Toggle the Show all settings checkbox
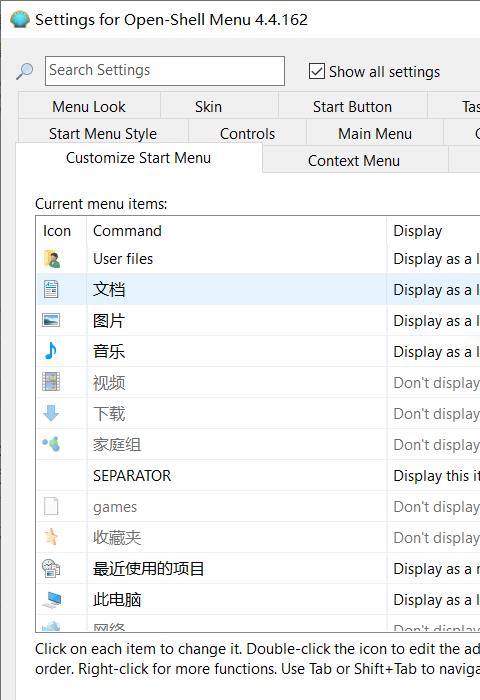 [317, 71]
